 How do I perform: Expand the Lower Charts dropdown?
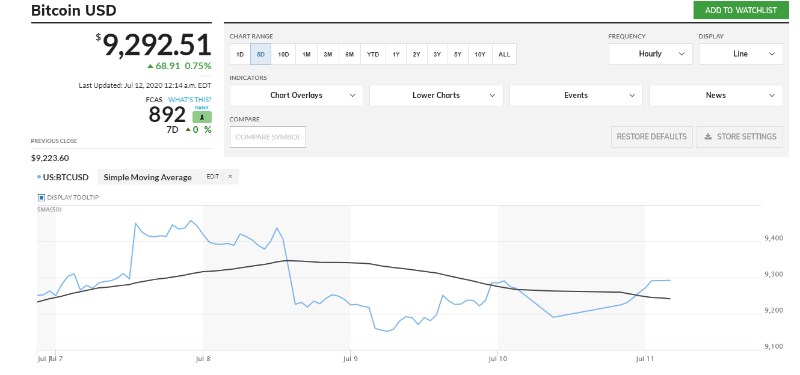[x=436, y=95]
